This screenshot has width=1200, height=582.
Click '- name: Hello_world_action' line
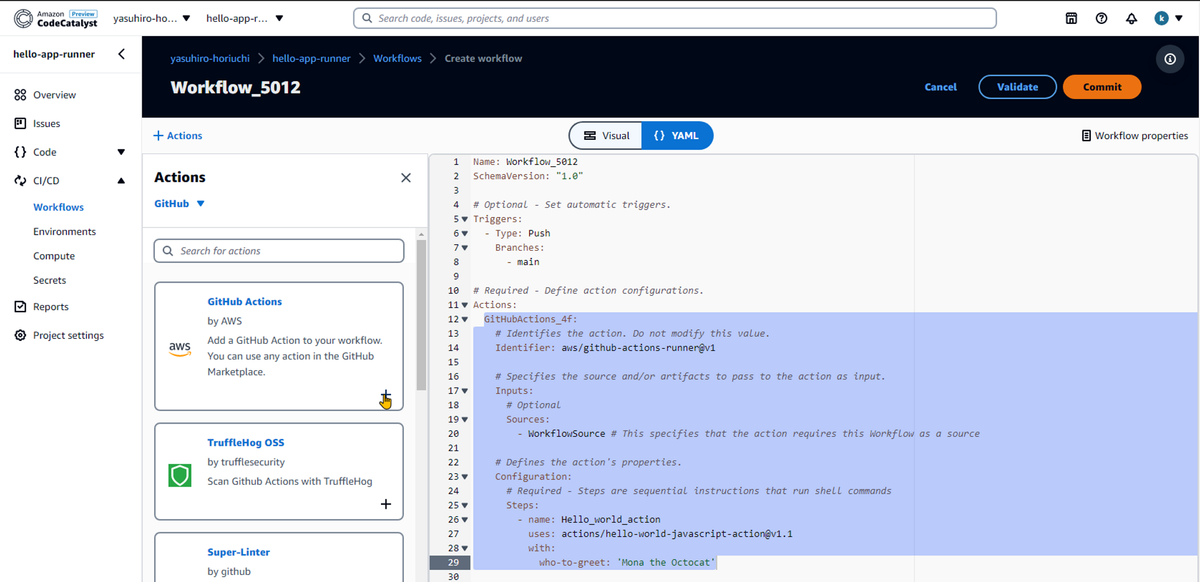pyautogui.click(x=589, y=520)
